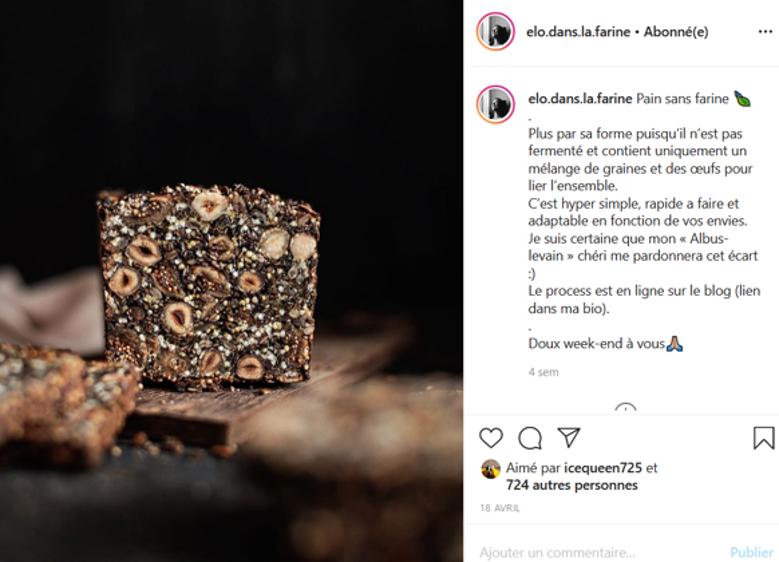
Task: Open the 18 AVRIL post date link
Action: (x=500, y=508)
